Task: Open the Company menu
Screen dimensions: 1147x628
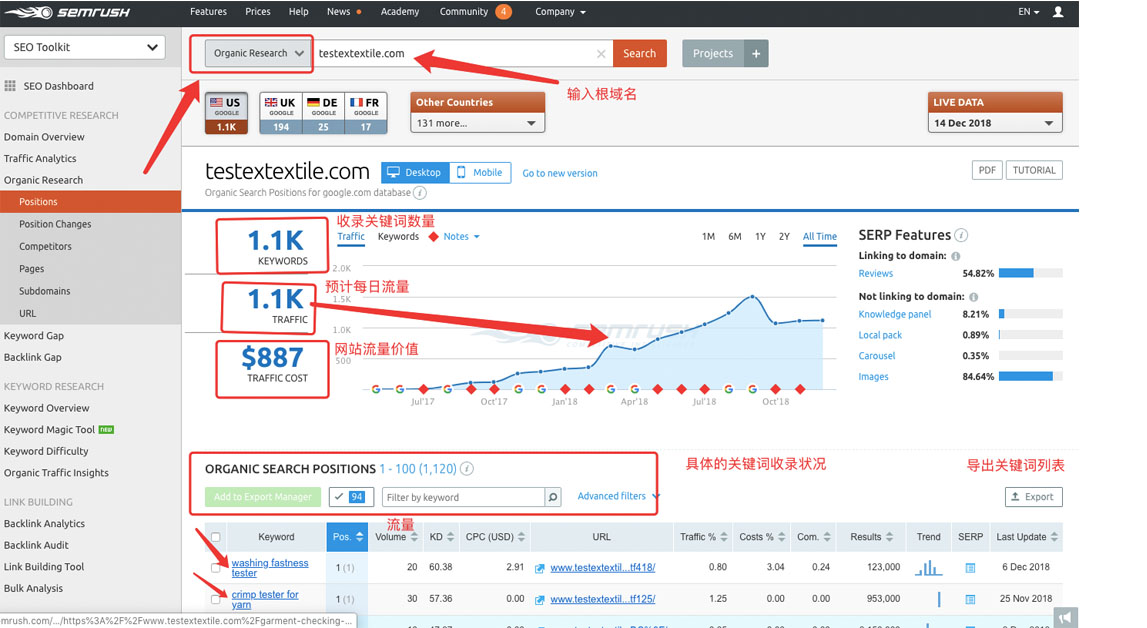Action: coord(560,12)
